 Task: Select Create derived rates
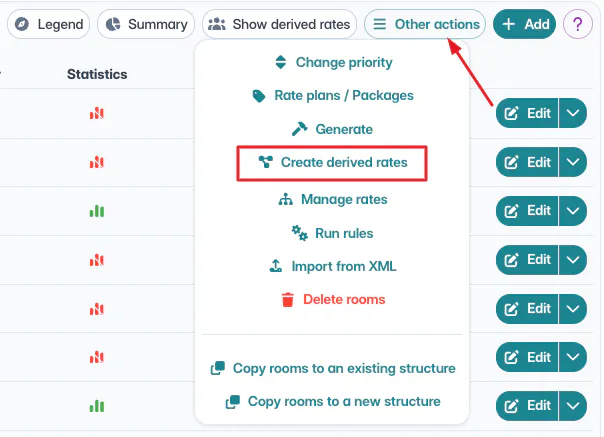331,162
